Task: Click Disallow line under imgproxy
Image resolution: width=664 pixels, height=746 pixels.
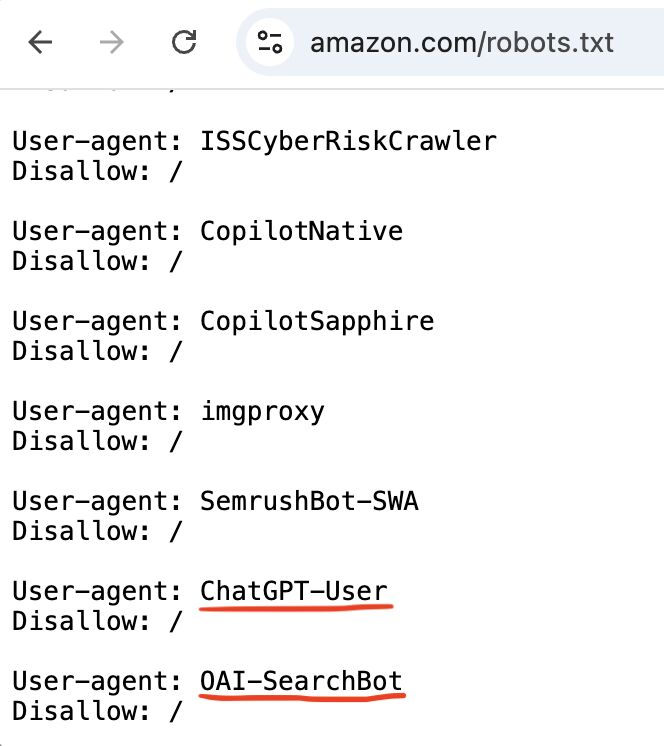Action: point(96,441)
